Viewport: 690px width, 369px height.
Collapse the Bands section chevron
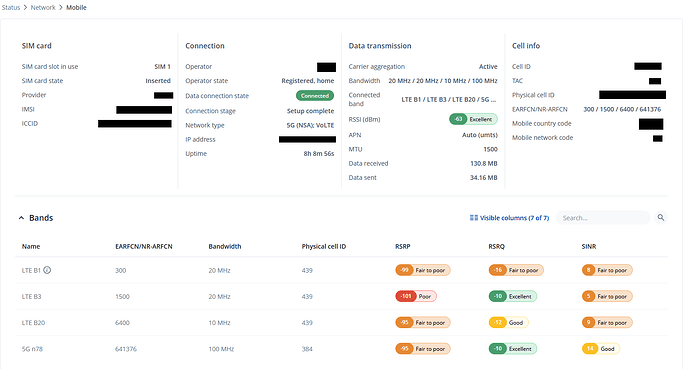21,218
